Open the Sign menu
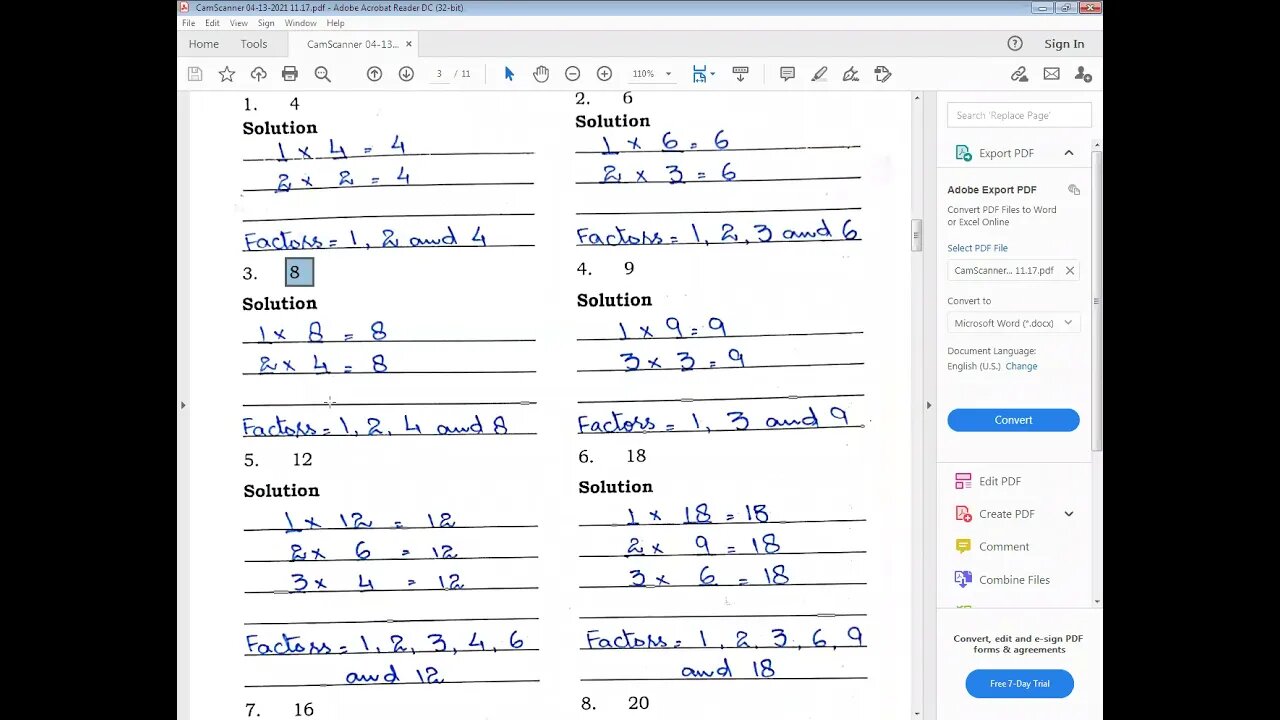1280x720 pixels. point(266,23)
